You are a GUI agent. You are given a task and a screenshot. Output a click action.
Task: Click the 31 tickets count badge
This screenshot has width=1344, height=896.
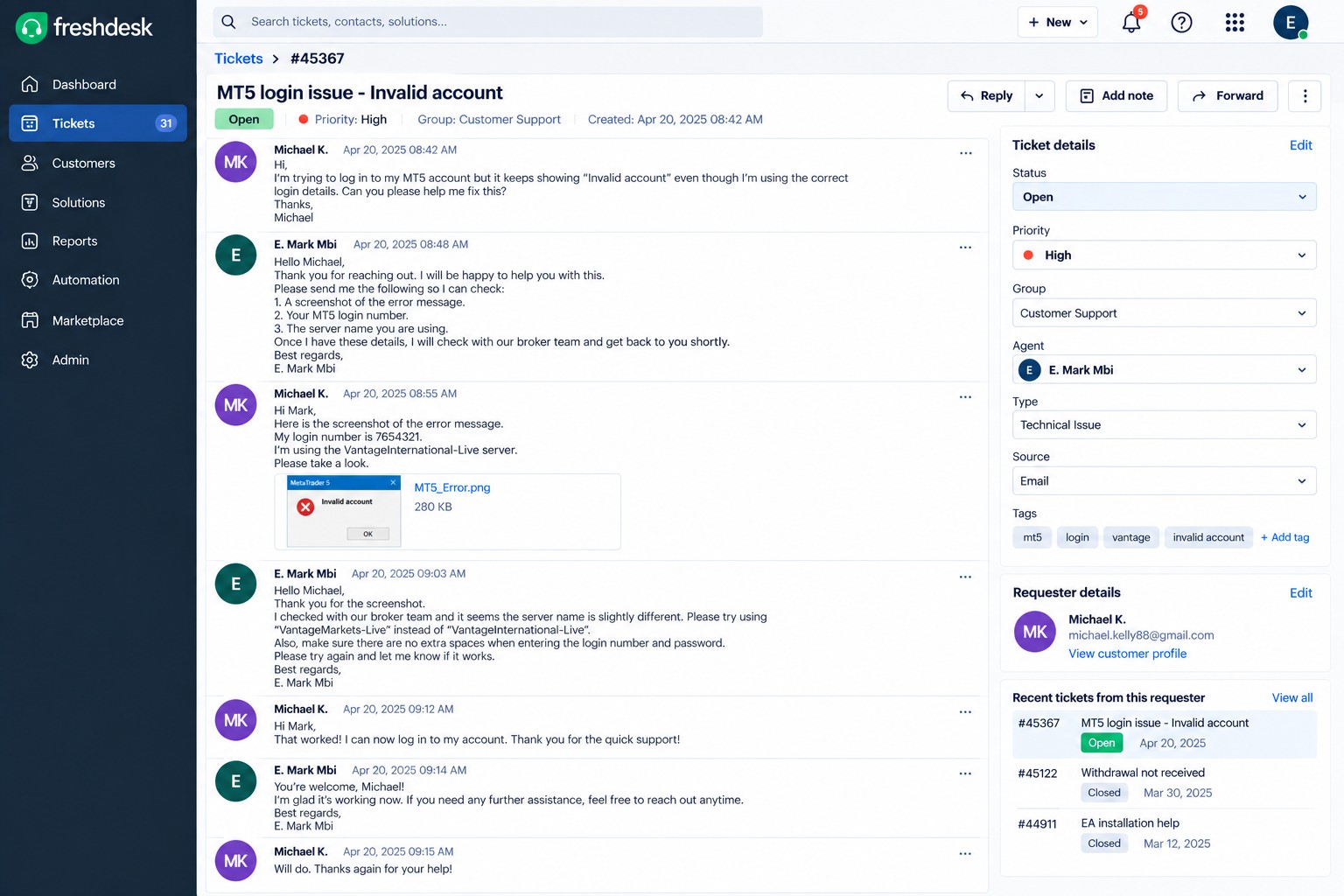click(166, 123)
